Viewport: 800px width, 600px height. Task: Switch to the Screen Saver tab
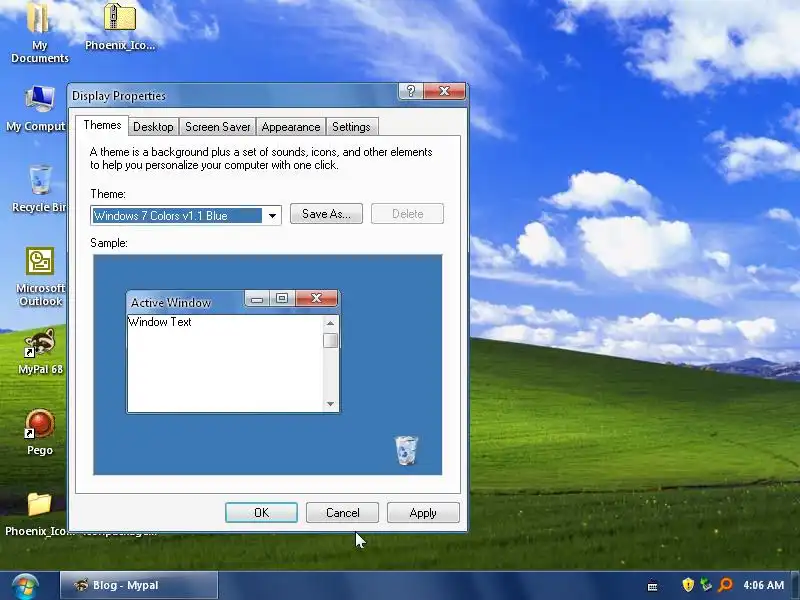[217, 127]
